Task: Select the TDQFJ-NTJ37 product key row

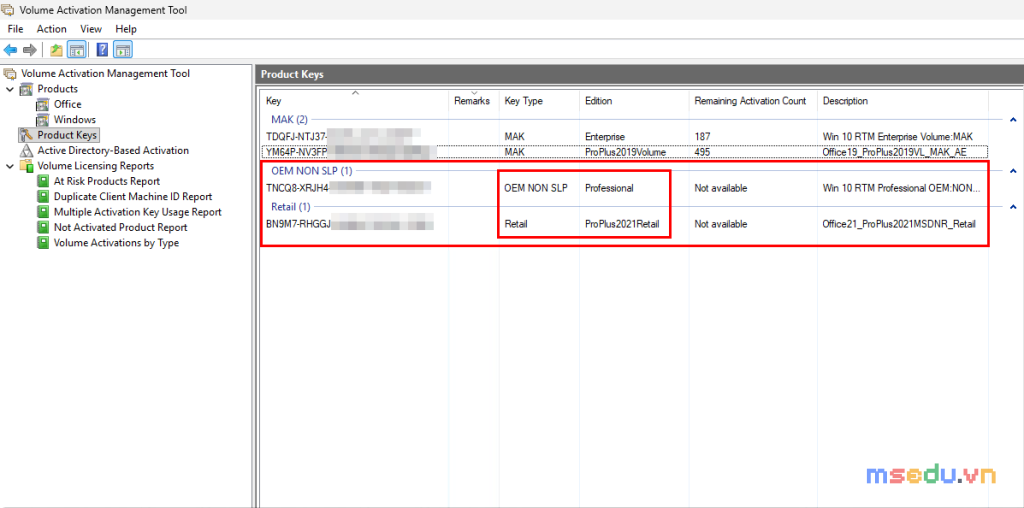Action: pos(624,136)
